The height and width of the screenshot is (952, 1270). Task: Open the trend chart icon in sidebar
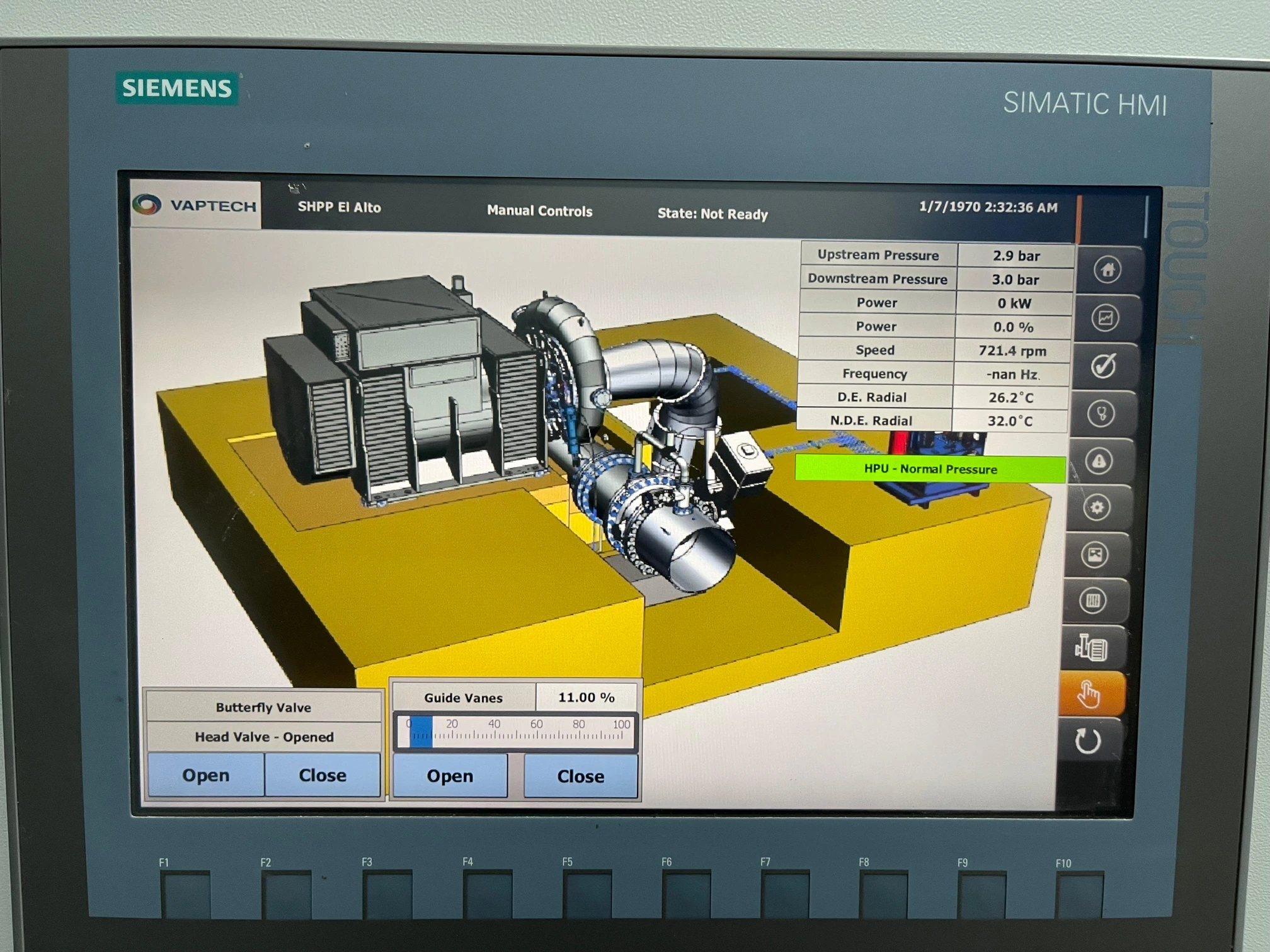coord(1105,318)
